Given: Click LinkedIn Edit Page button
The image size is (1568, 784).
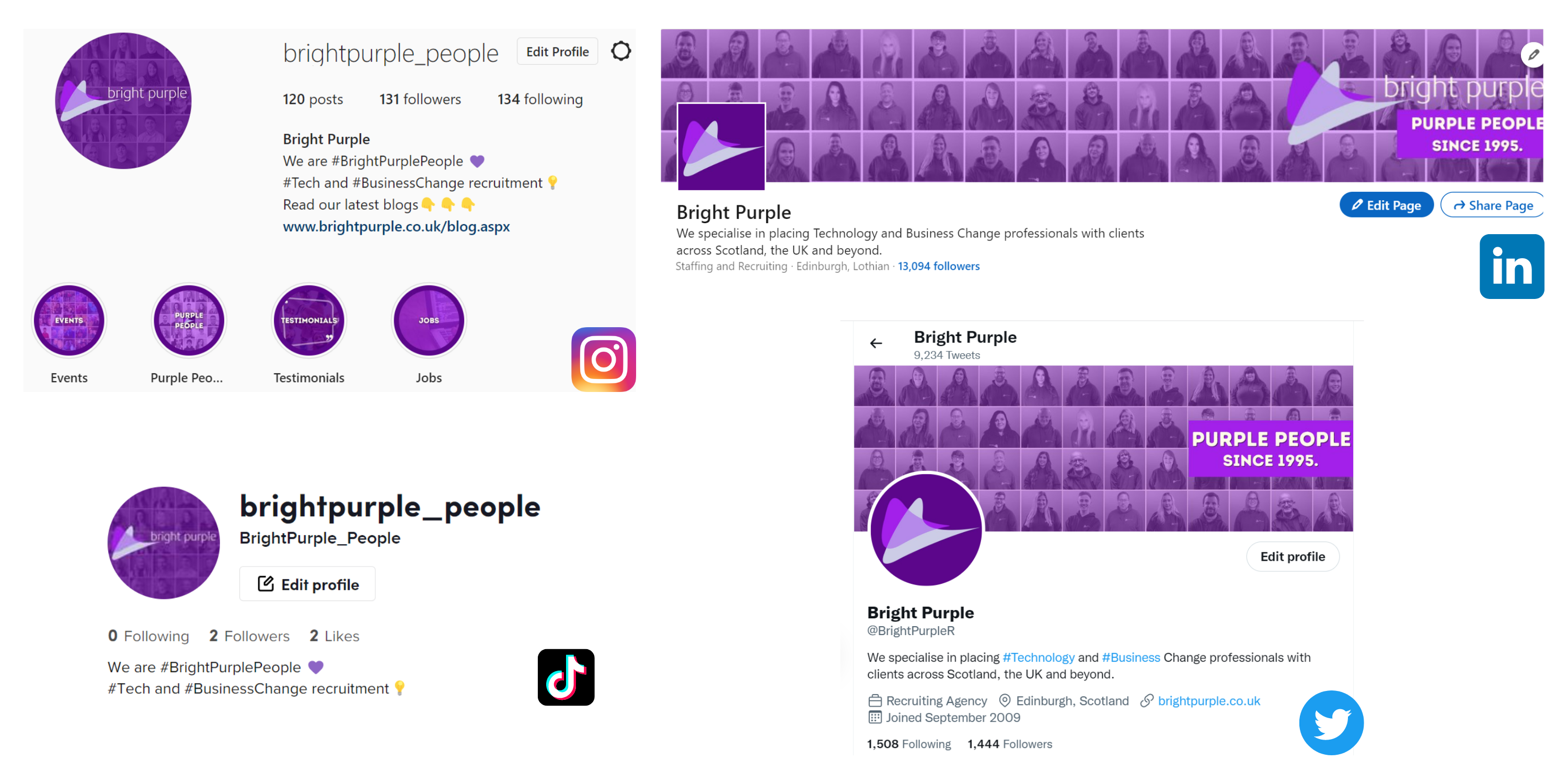Looking at the screenshot, I should tap(1386, 205).
